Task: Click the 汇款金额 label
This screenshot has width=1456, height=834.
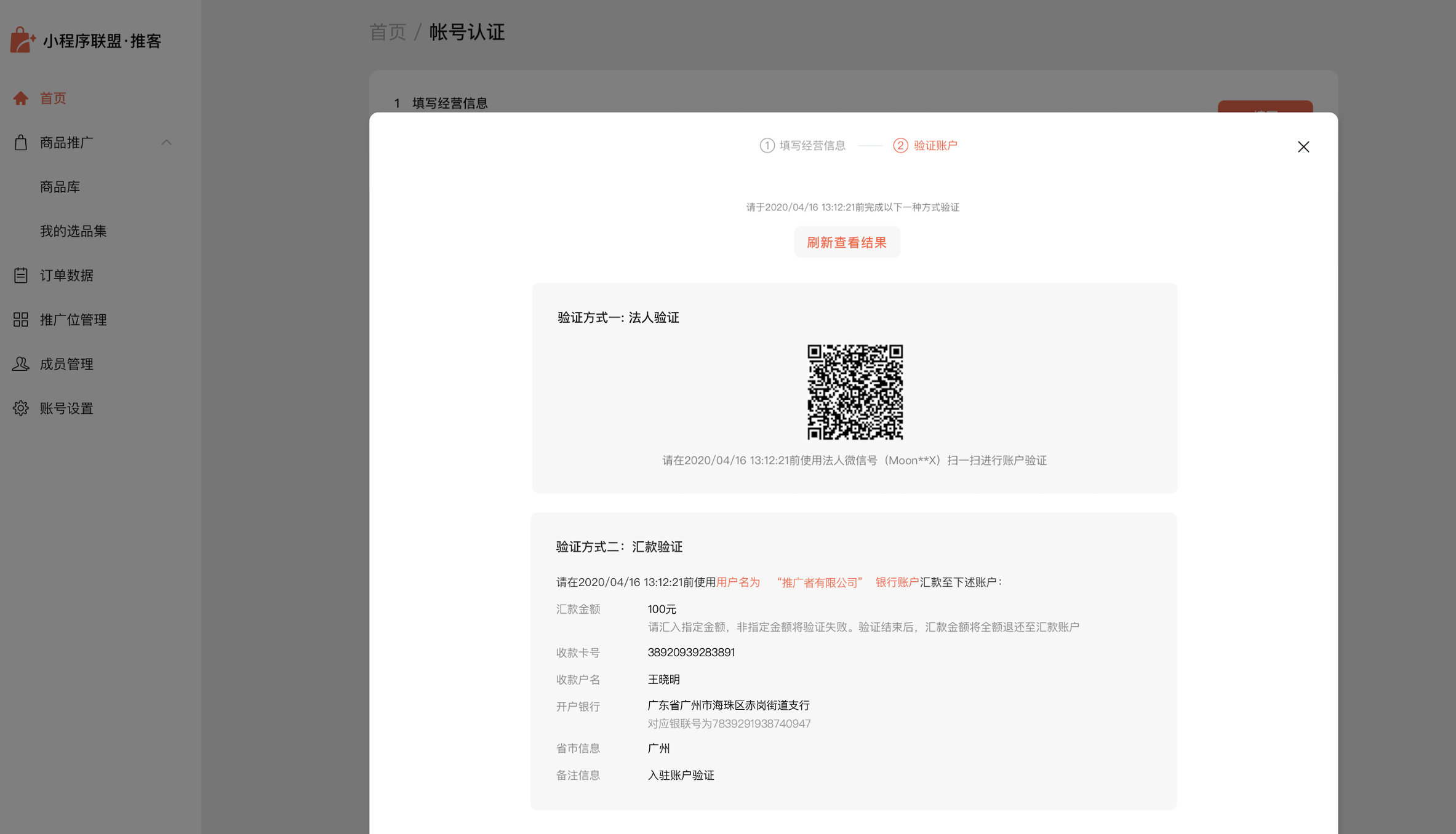Action: tap(578, 609)
